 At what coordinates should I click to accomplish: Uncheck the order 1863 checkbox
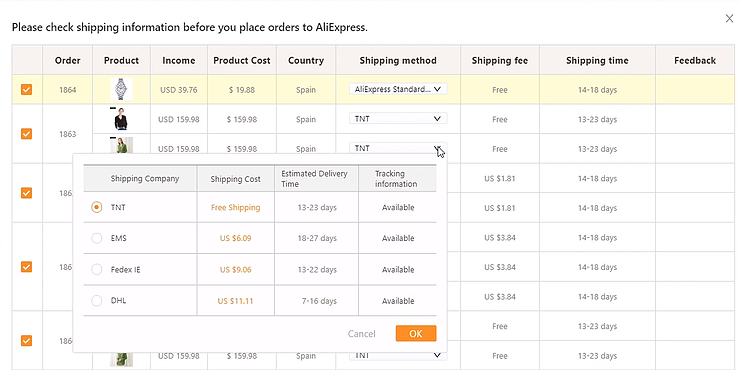pyautogui.click(x=26, y=134)
